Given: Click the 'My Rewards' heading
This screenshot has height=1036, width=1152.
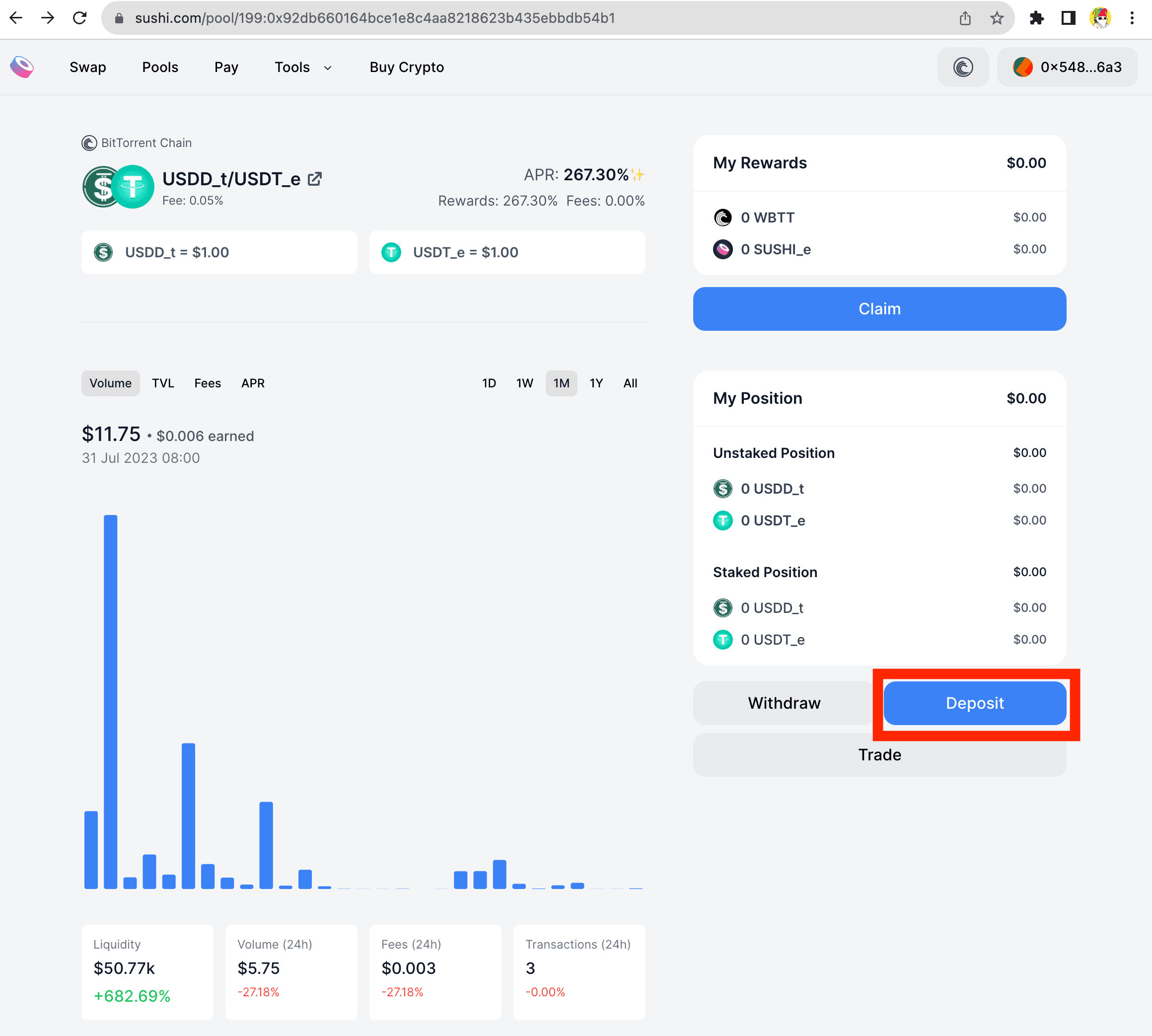Looking at the screenshot, I should 760,163.
